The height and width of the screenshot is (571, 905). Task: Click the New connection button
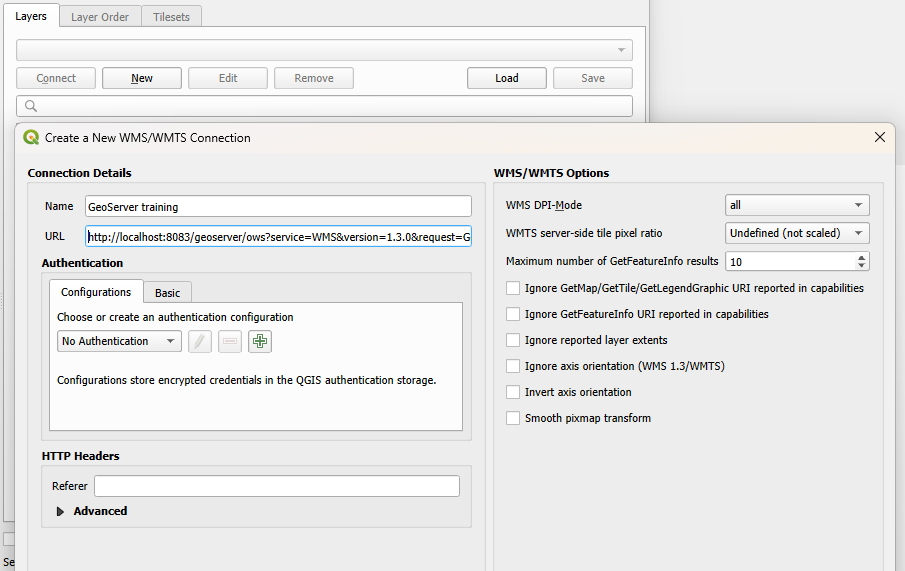click(142, 78)
